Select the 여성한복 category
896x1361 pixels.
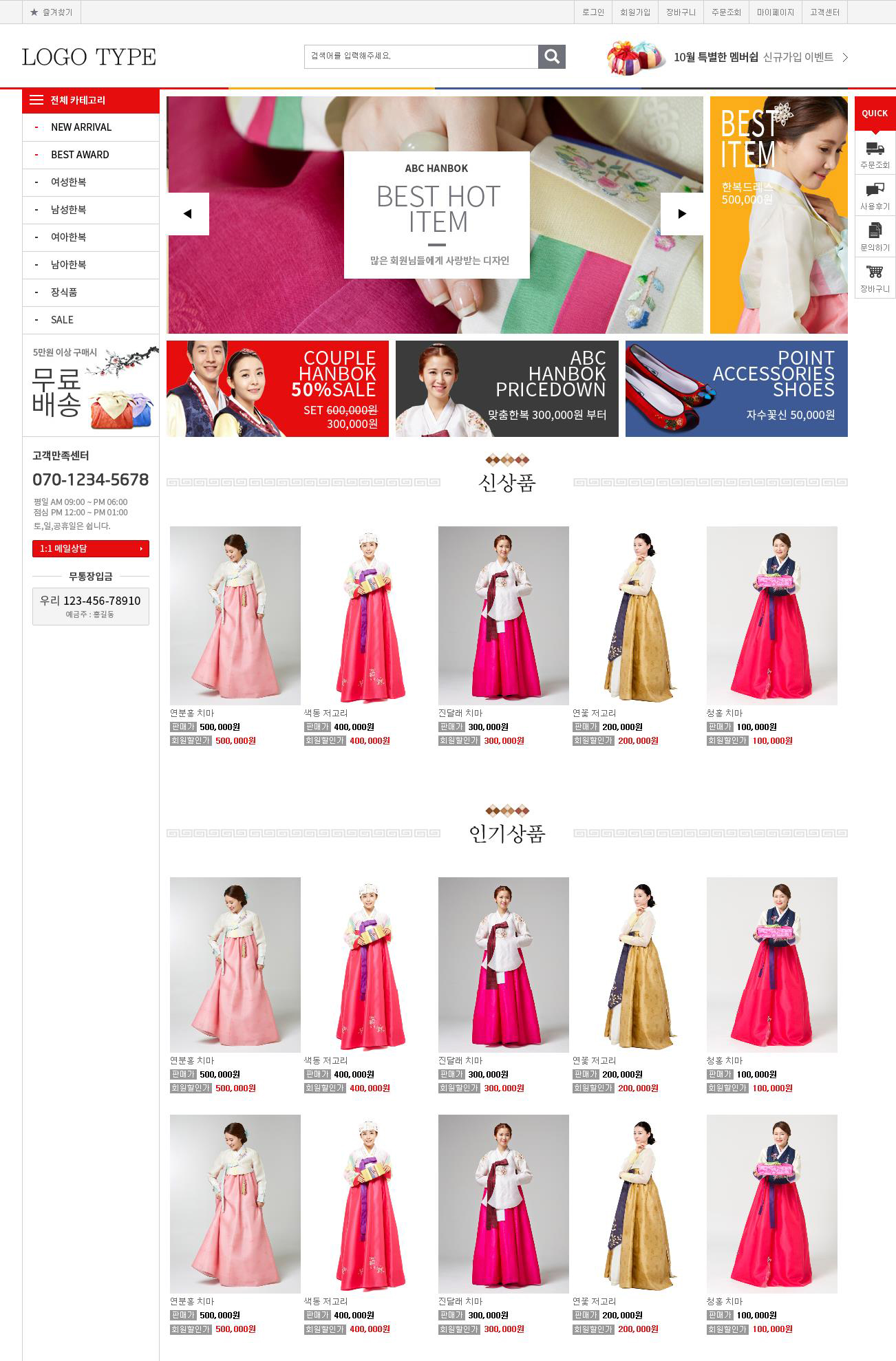pos(68,182)
